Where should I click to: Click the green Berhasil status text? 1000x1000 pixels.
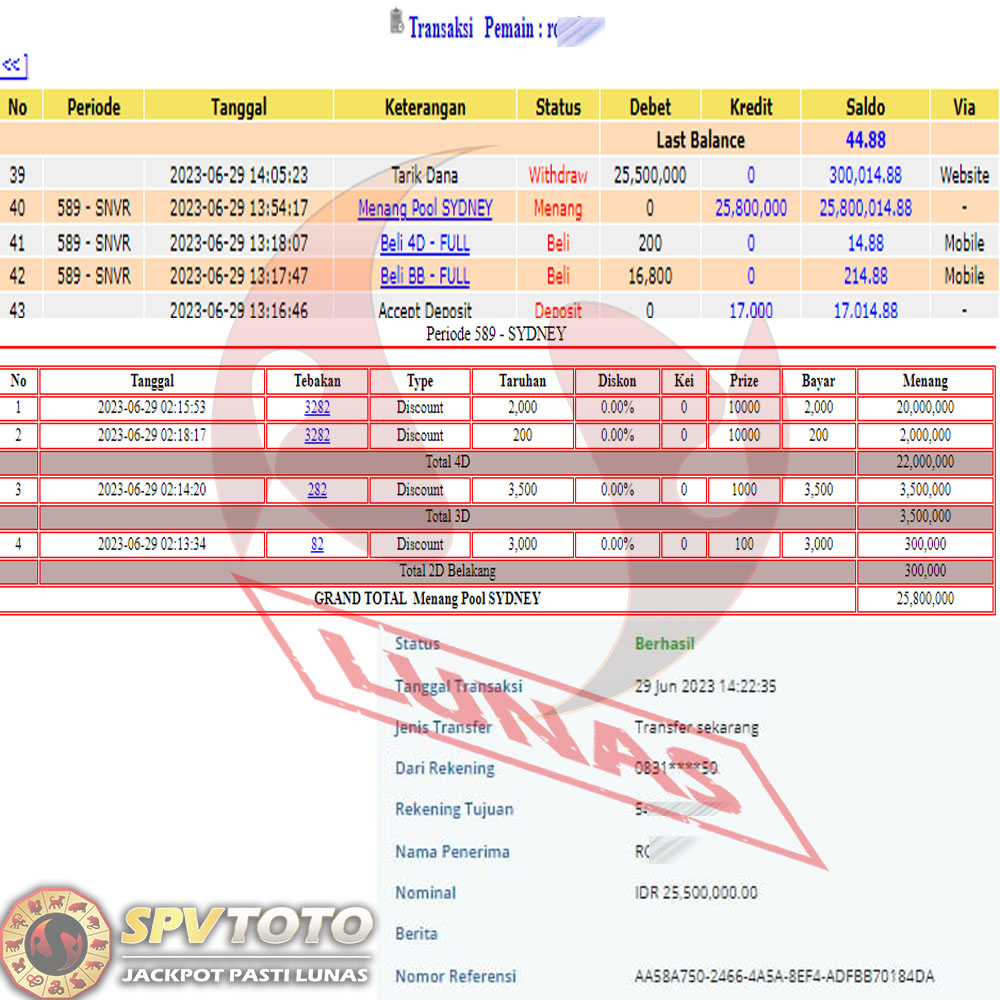click(x=664, y=644)
